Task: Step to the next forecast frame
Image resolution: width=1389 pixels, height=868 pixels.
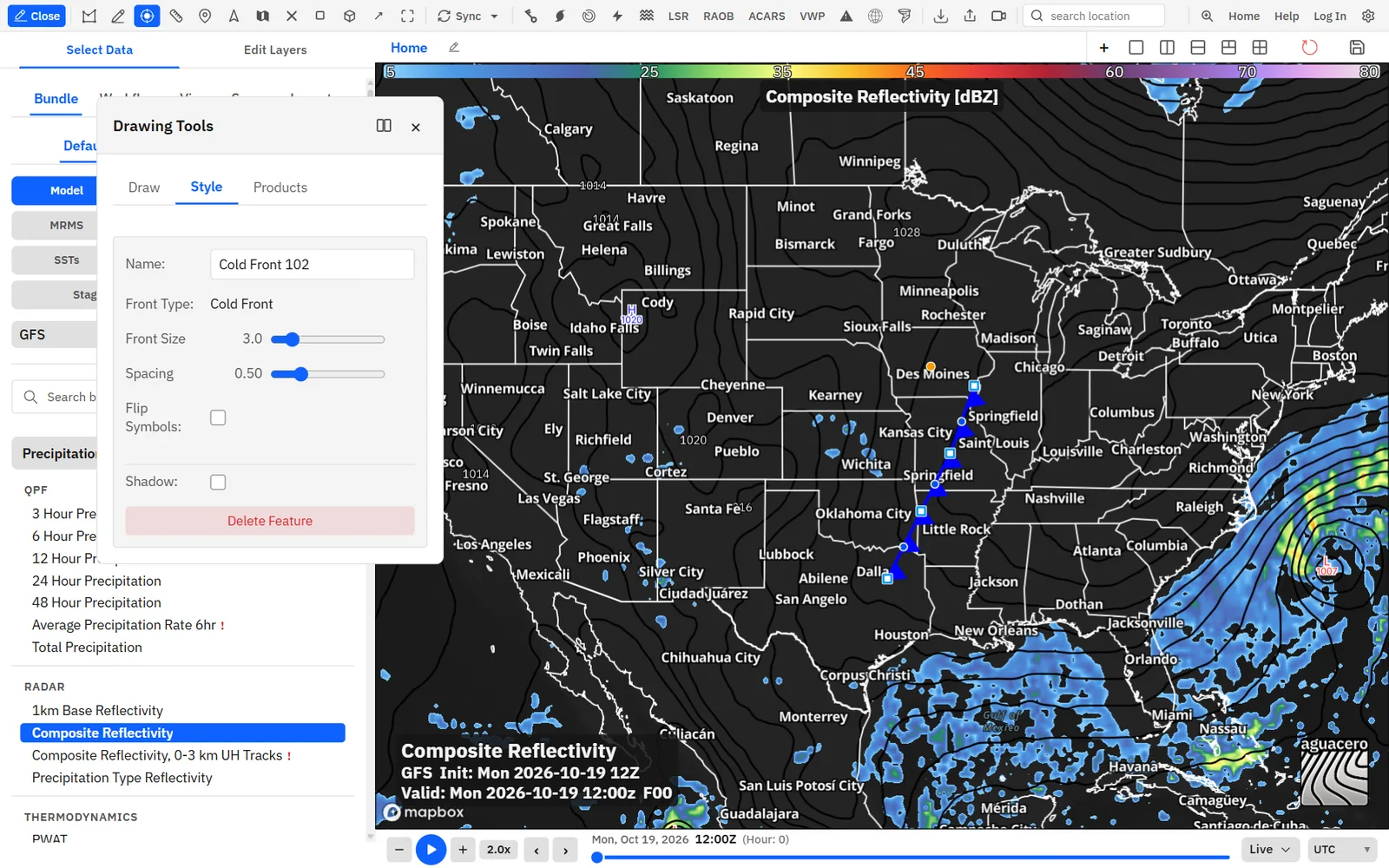Action: click(x=565, y=850)
